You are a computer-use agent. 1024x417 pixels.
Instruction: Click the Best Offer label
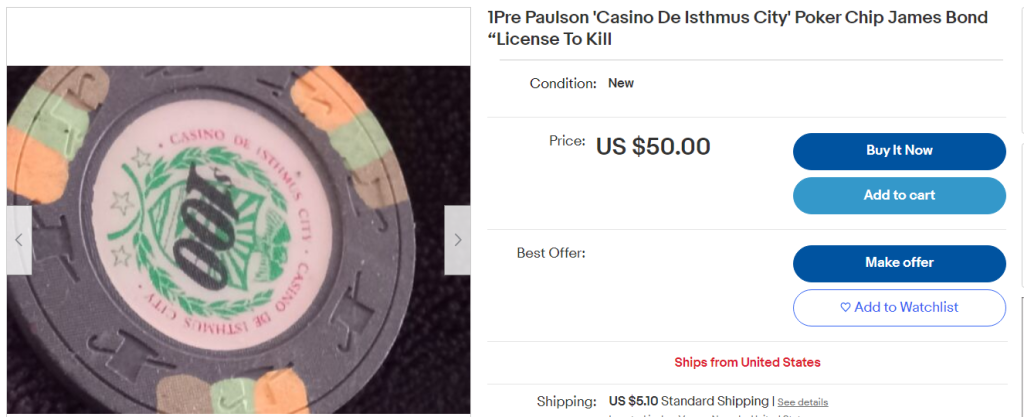[x=551, y=253]
